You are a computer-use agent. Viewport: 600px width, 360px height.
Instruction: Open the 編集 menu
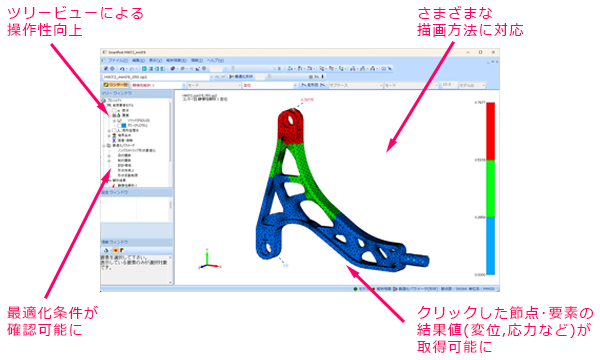pos(139,60)
